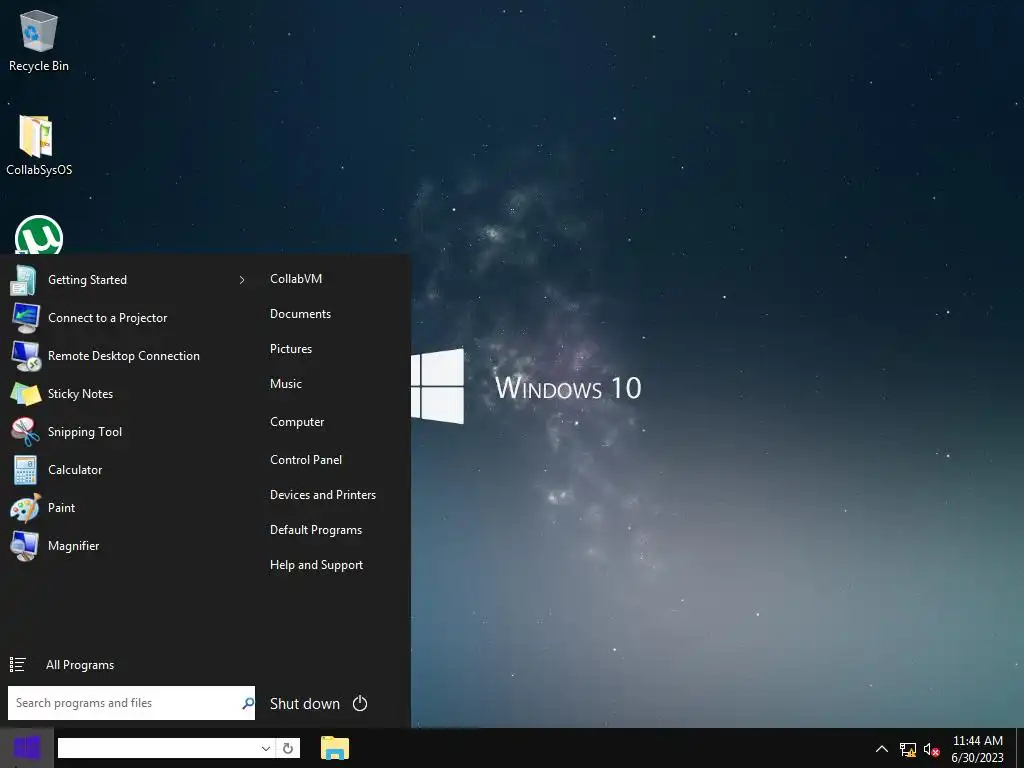Screen dimensions: 1024x768
Task: Click the Magnifier icon
Action: coord(25,546)
